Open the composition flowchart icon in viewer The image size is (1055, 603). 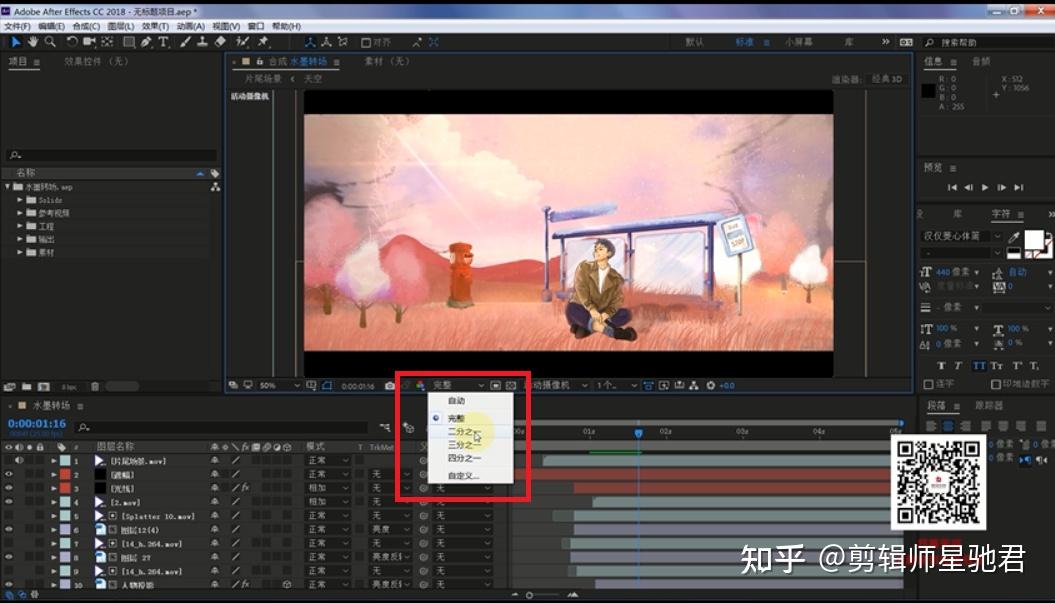[694, 386]
